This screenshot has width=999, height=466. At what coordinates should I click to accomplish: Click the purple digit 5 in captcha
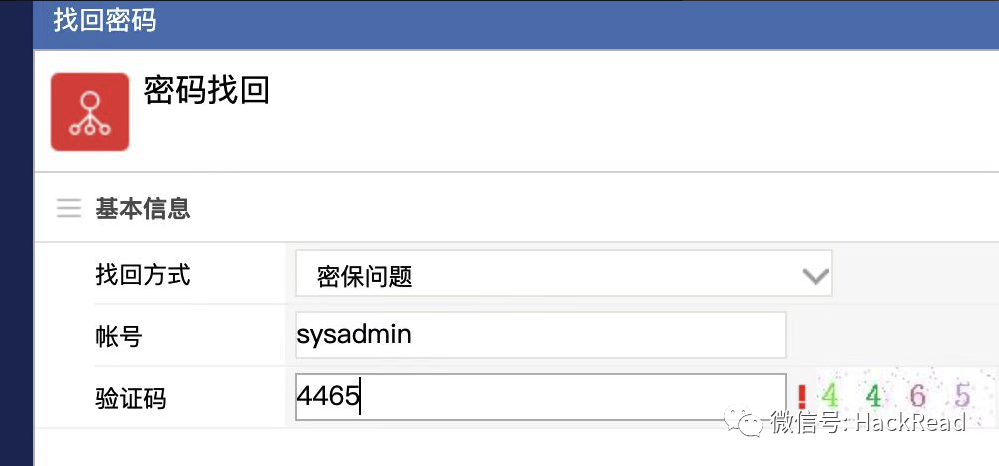point(962,396)
